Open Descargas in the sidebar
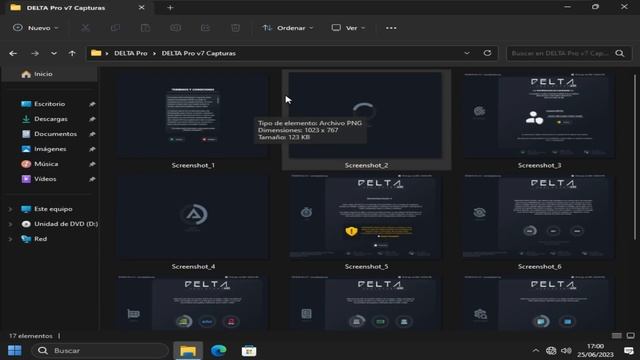Viewport: 640px width, 360px height. (x=51, y=119)
